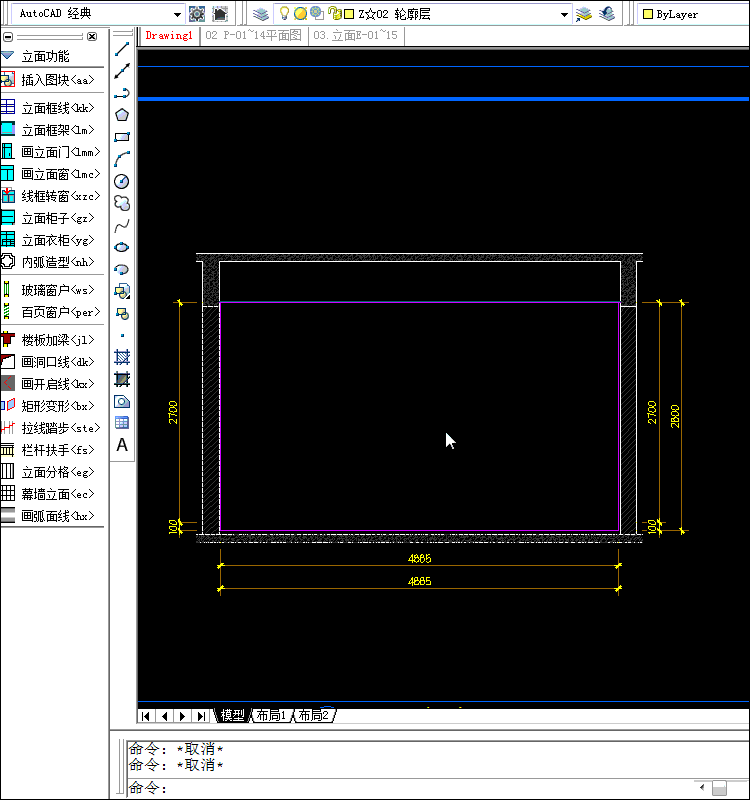Click the Layer Previous icon
This screenshot has height=800, width=750.
(607, 14)
